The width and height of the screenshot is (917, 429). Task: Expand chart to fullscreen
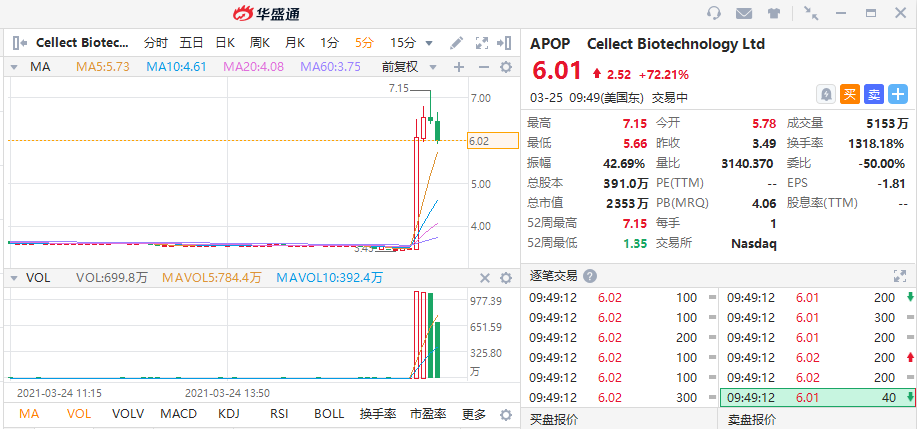click(481, 43)
